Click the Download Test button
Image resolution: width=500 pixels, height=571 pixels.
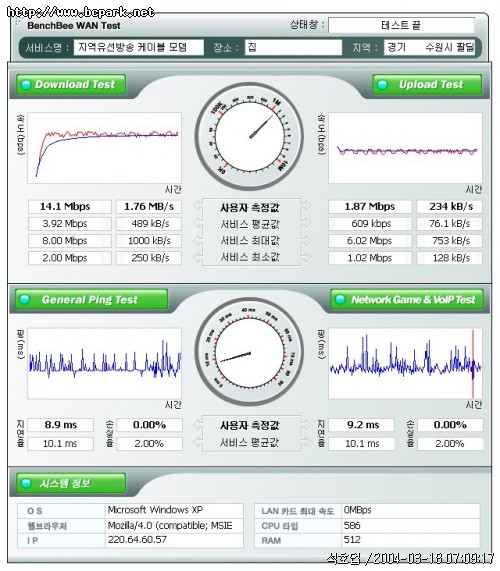[71, 84]
